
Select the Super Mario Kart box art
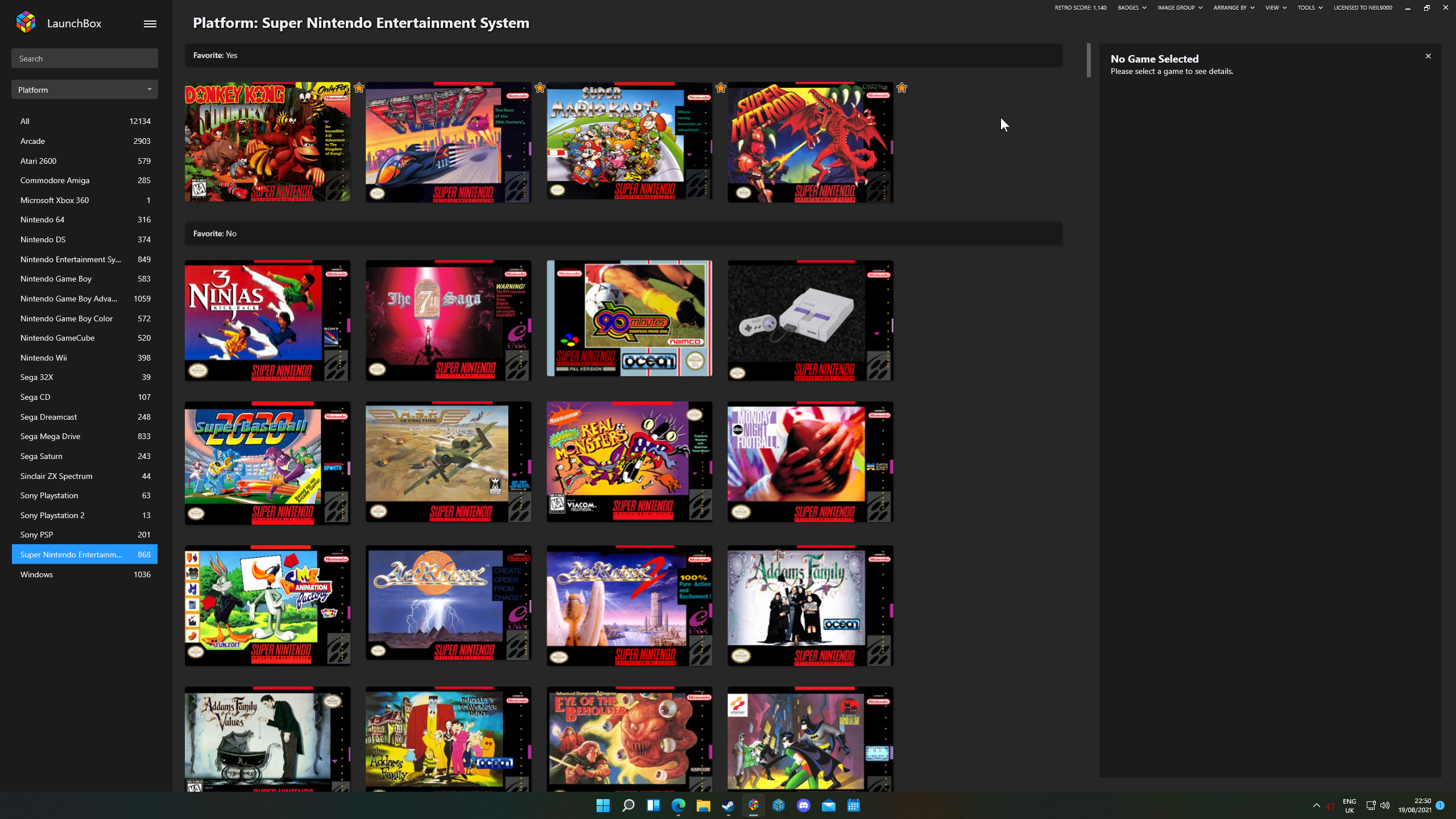pos(629,141)
